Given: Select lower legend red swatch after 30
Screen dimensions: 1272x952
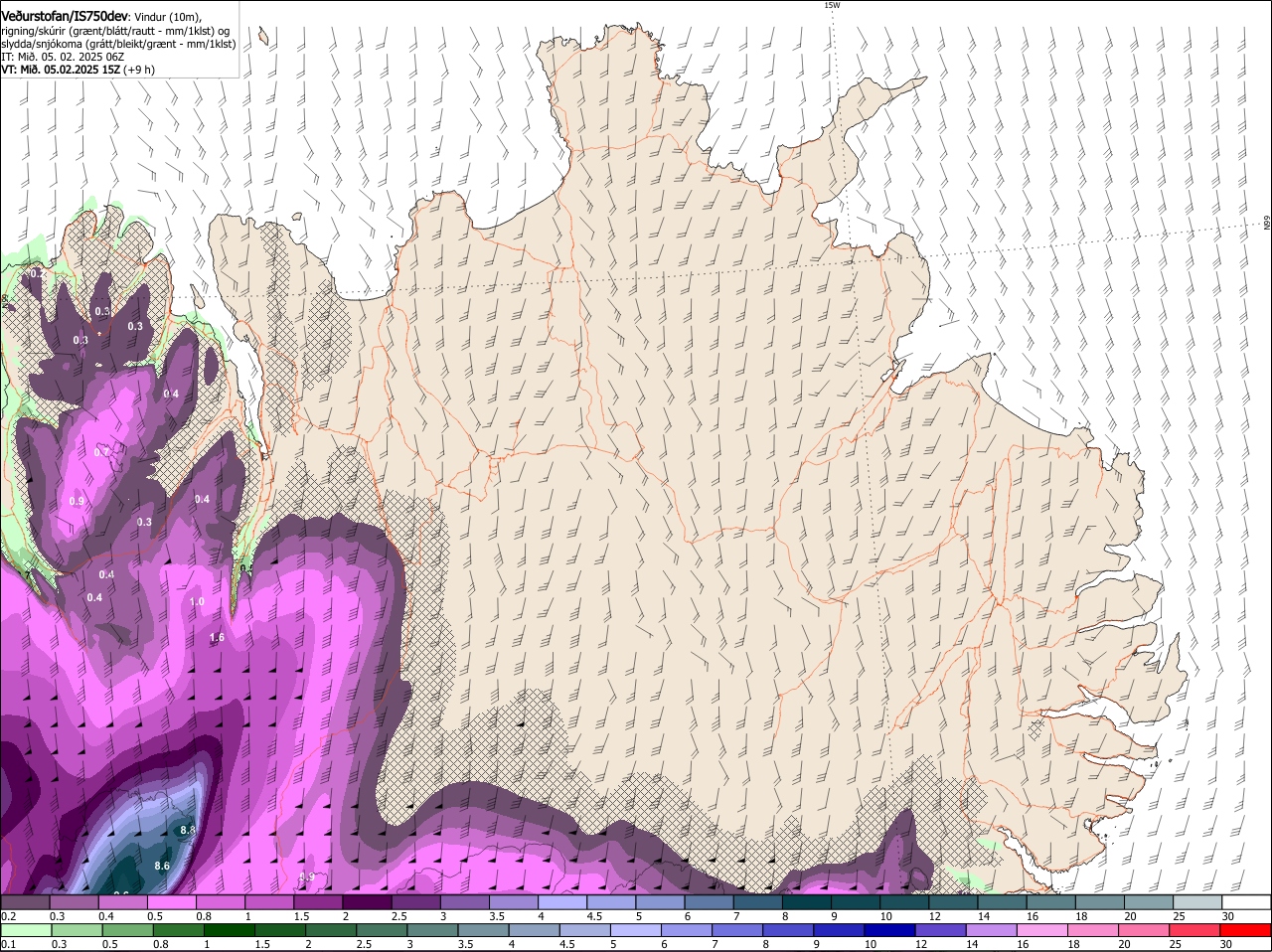Looking at the screenshot, I should tap(1248, 930).
